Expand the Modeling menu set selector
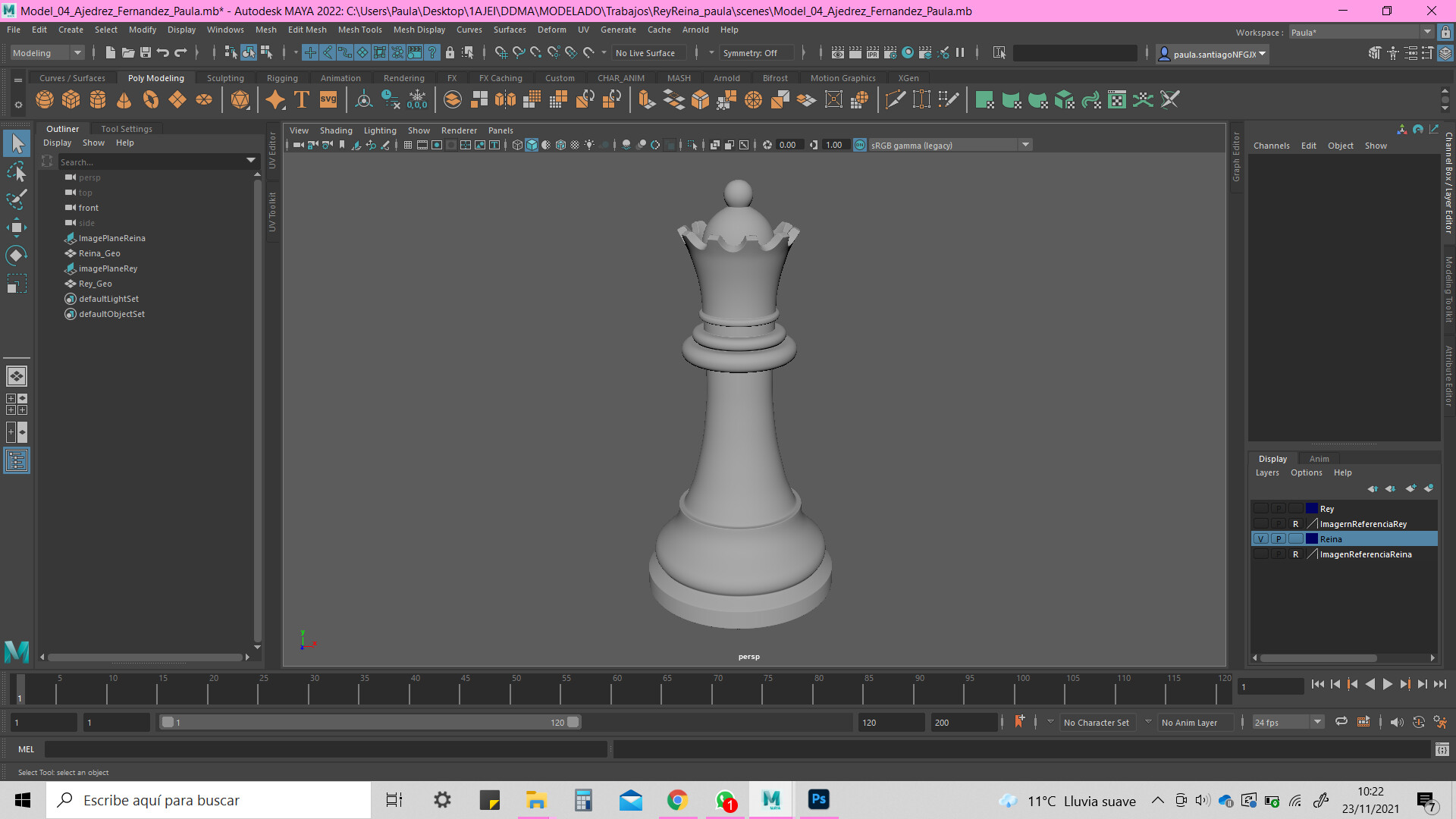Viewport: 1456px width, 819px height. [77, 52]
